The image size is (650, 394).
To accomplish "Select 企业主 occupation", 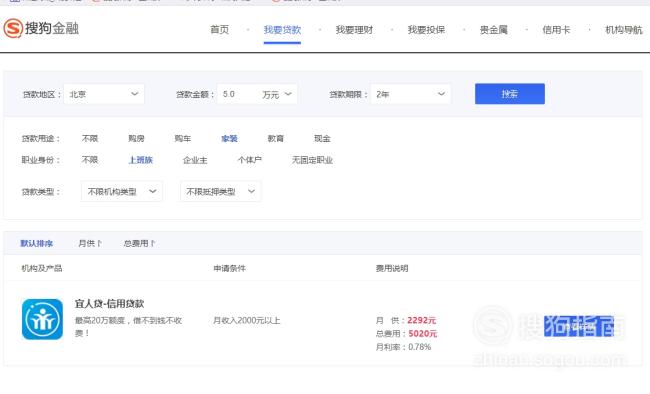I will 195,160.
